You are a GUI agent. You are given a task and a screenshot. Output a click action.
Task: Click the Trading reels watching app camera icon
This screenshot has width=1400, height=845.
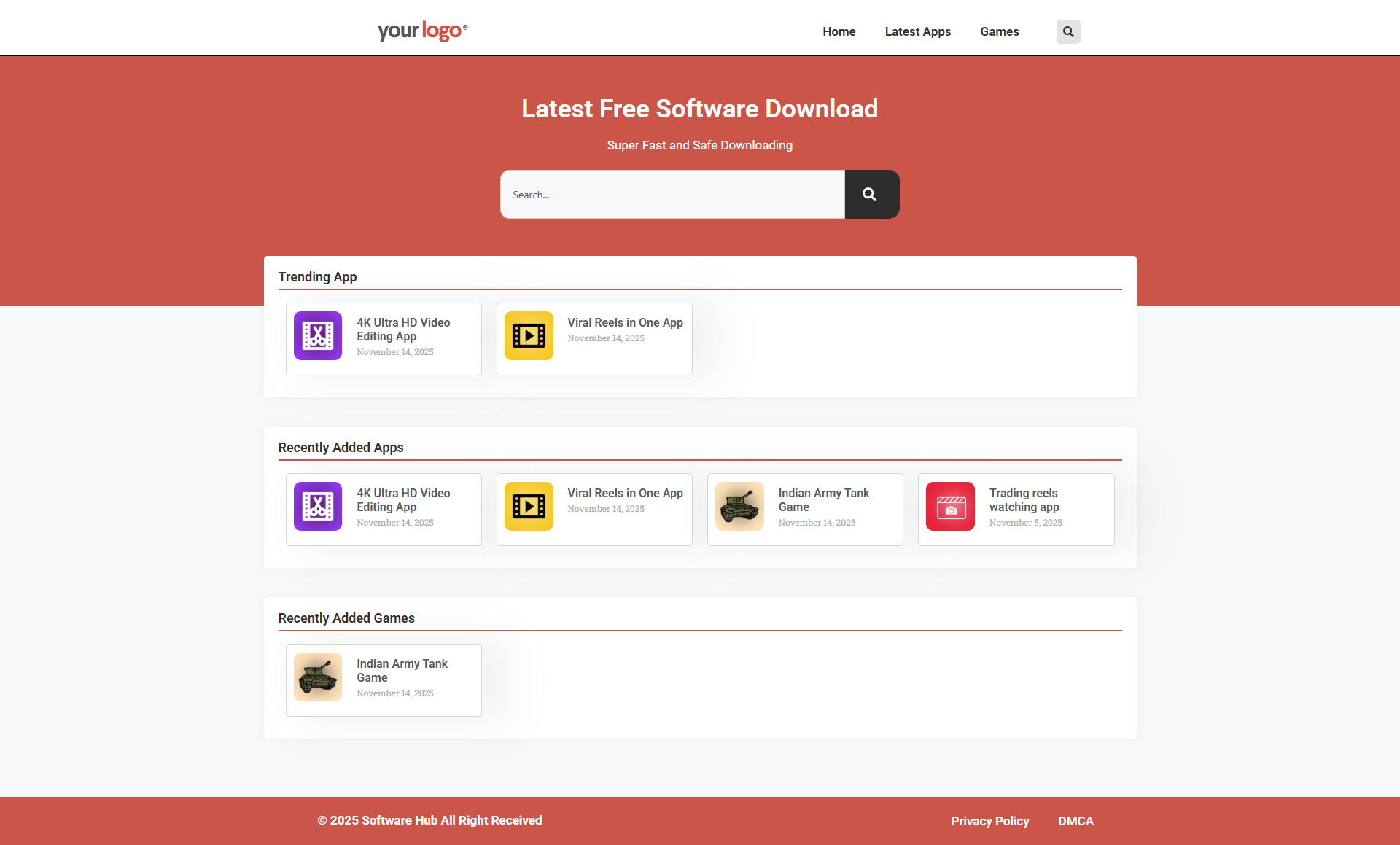pyautogui.click(x=950, y=506)
